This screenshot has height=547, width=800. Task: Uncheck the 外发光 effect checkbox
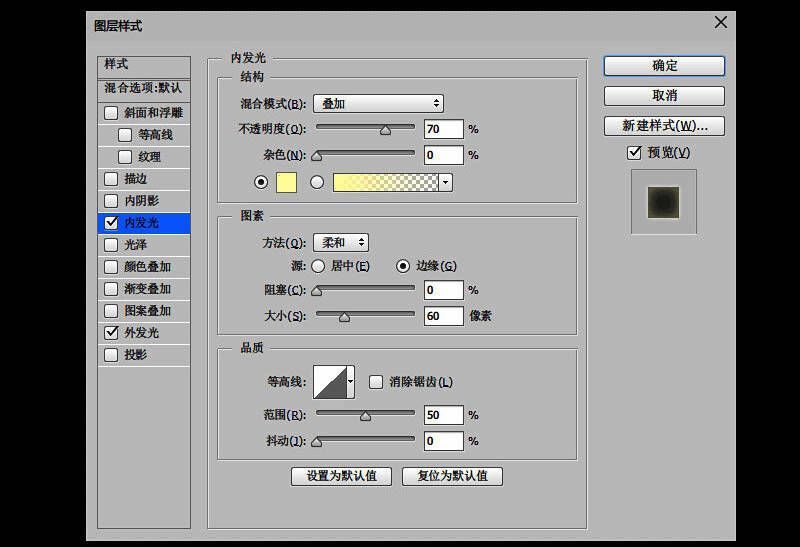pos(111,333)
